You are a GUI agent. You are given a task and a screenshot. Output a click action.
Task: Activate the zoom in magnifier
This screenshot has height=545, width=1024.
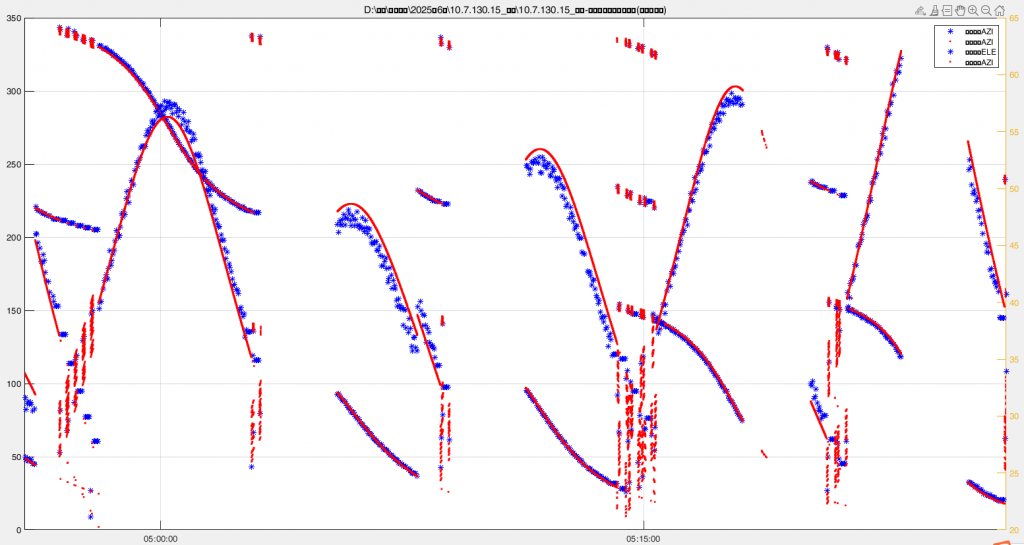pyautogui.click(x=973, y=10)
